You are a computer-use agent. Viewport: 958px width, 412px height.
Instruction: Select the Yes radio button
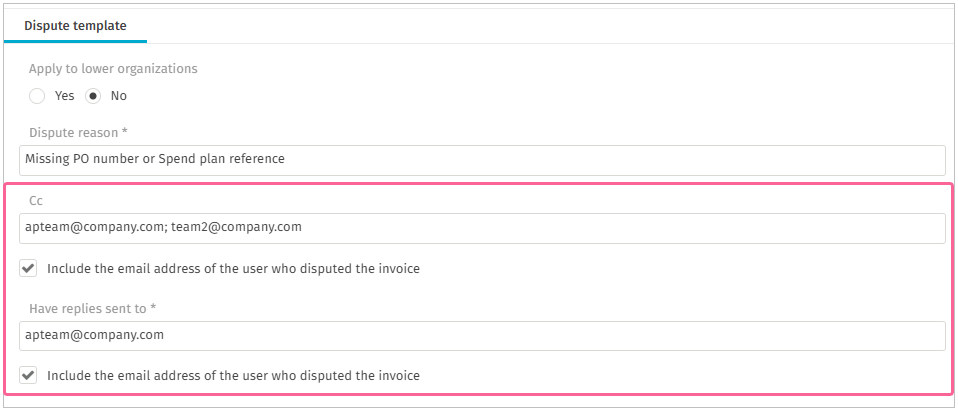pos(37,96)
